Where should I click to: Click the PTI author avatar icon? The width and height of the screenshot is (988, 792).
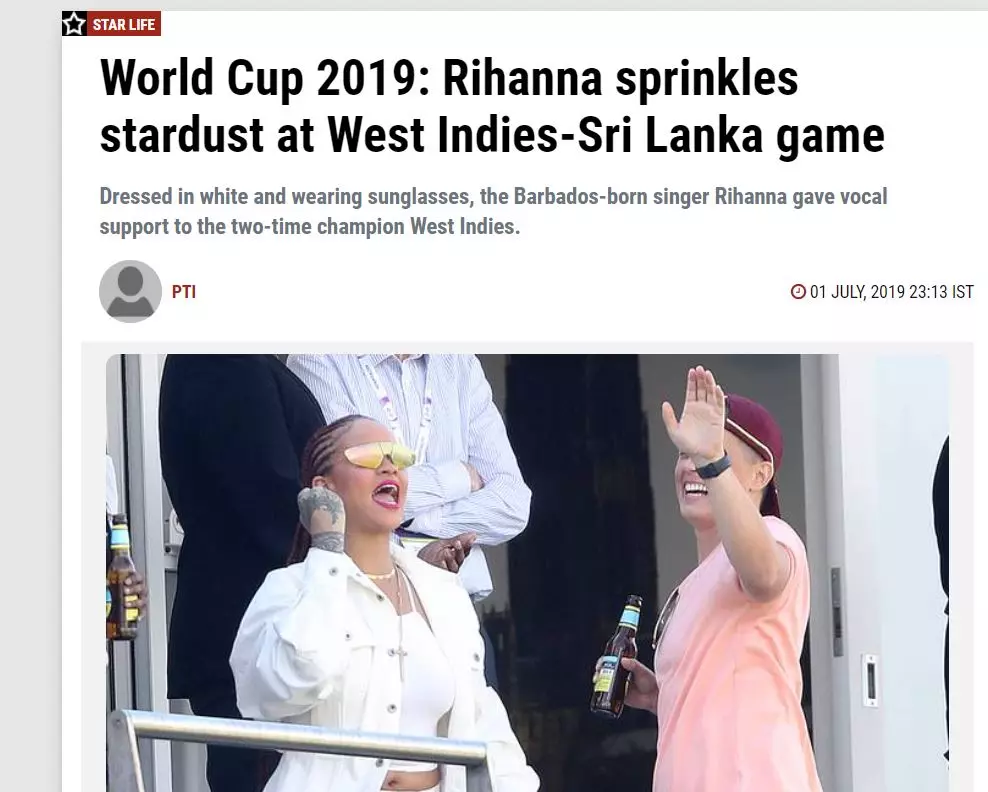coord(130,291)
